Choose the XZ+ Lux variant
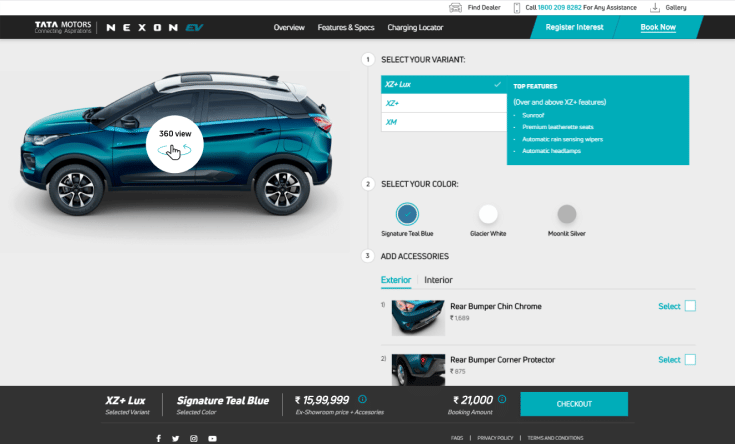This screenshot has height=444, width=735. pos(444,84)
